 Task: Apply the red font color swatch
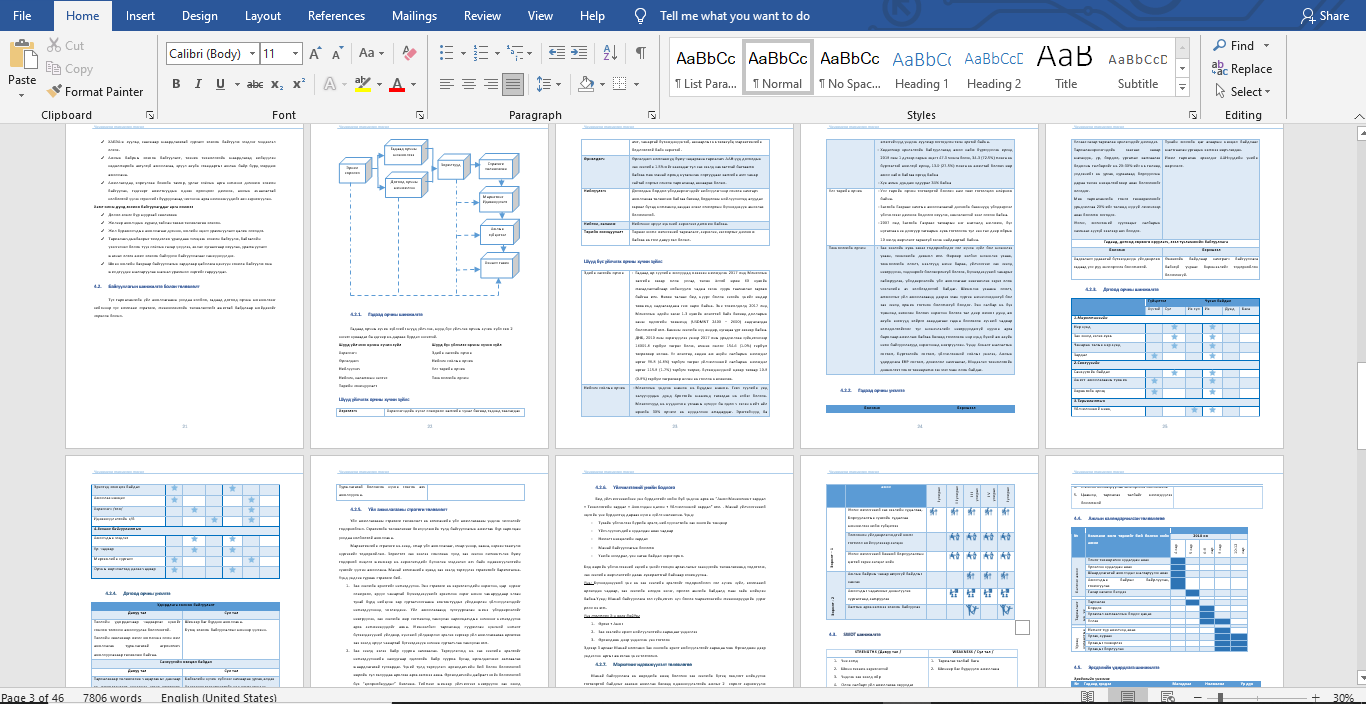pyautogui.click(x=397, y=84)
